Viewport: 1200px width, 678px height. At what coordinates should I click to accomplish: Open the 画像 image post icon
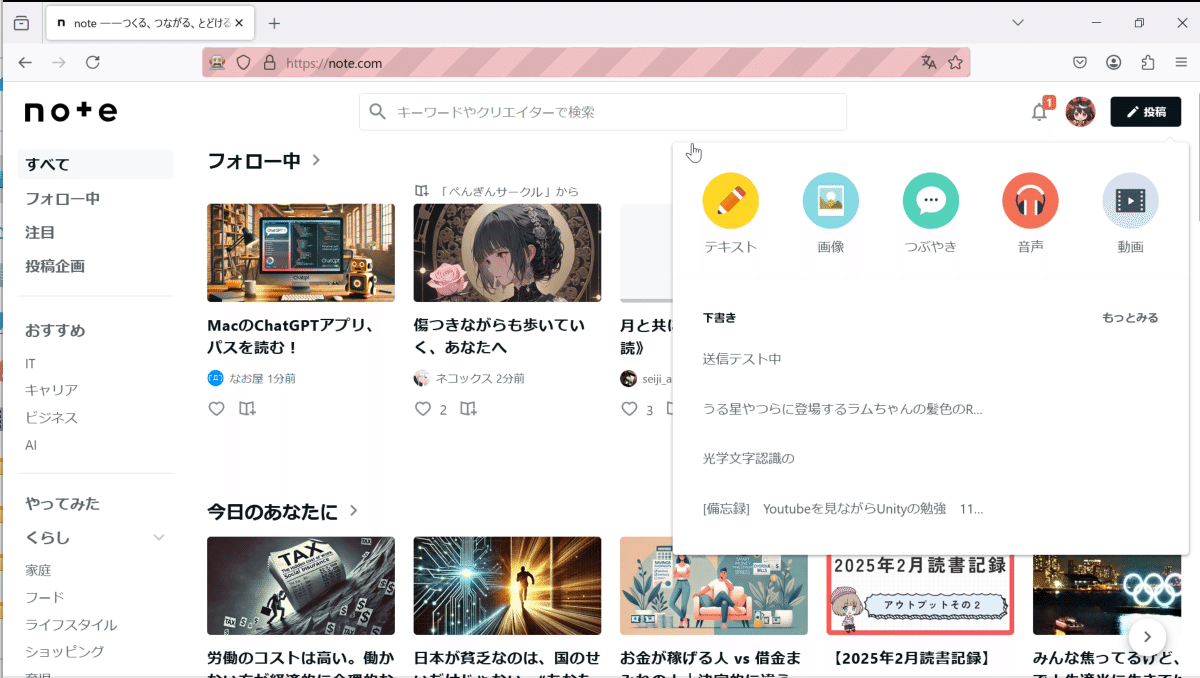pos(830,200)
